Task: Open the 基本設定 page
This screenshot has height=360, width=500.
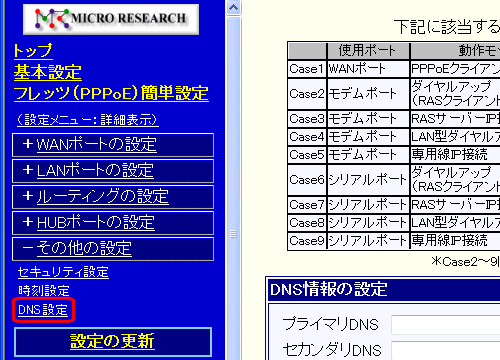Action: (x=48, y=72)
